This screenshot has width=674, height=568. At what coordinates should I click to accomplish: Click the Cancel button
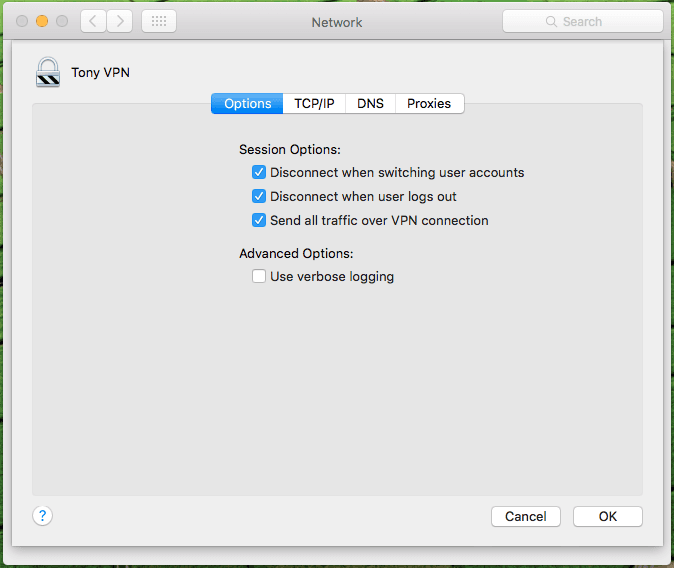[x=526, y=516]
